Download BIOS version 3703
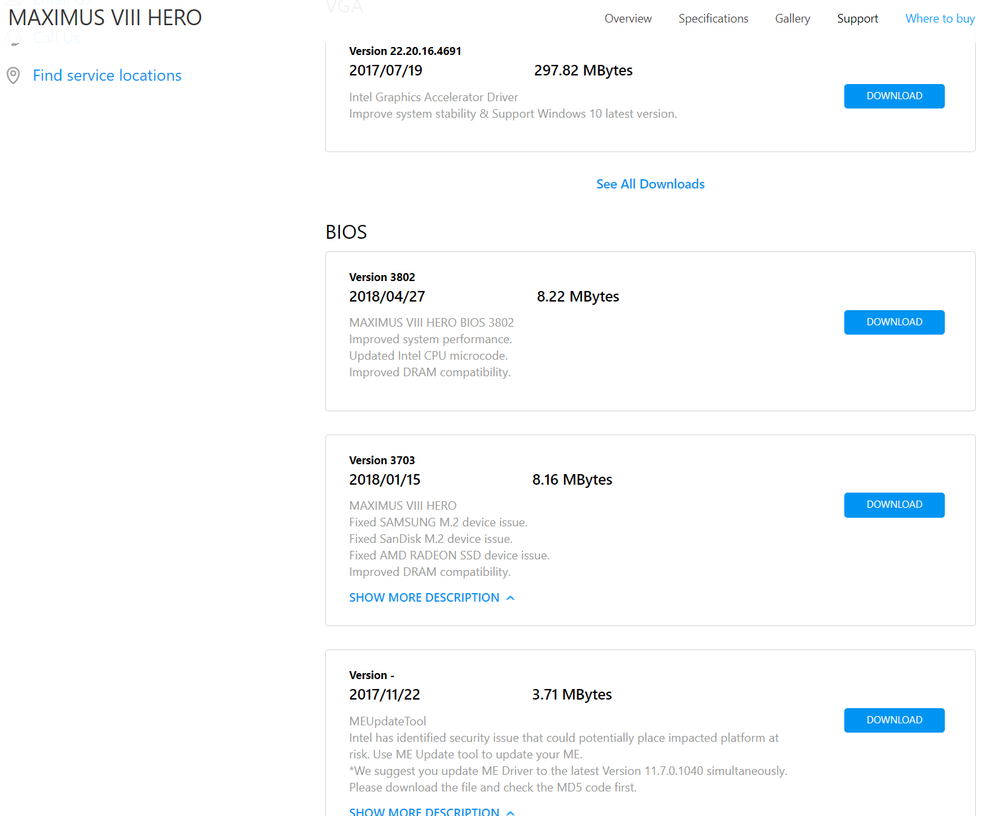Image resolution: width=999 pixels, height=816 pixels. [x=894, y=505]
